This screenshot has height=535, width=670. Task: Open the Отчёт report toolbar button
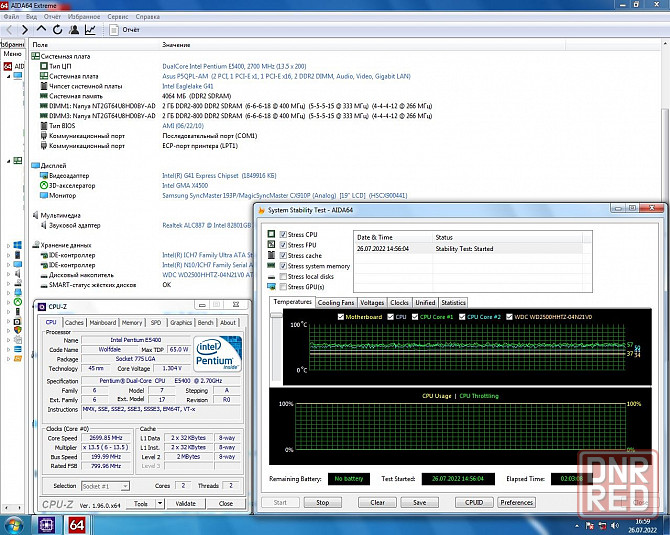click(124, 30)
